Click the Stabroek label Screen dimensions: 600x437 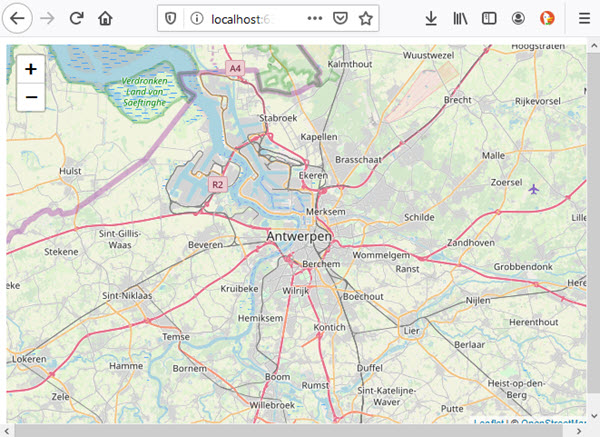(278, 118)
